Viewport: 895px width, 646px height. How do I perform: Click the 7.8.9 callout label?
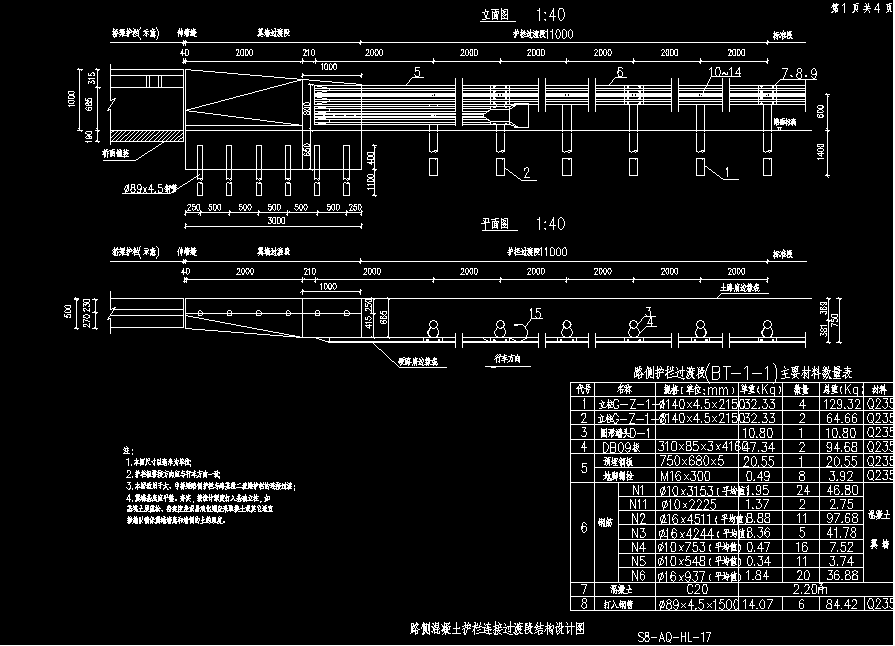pos(800,73)
